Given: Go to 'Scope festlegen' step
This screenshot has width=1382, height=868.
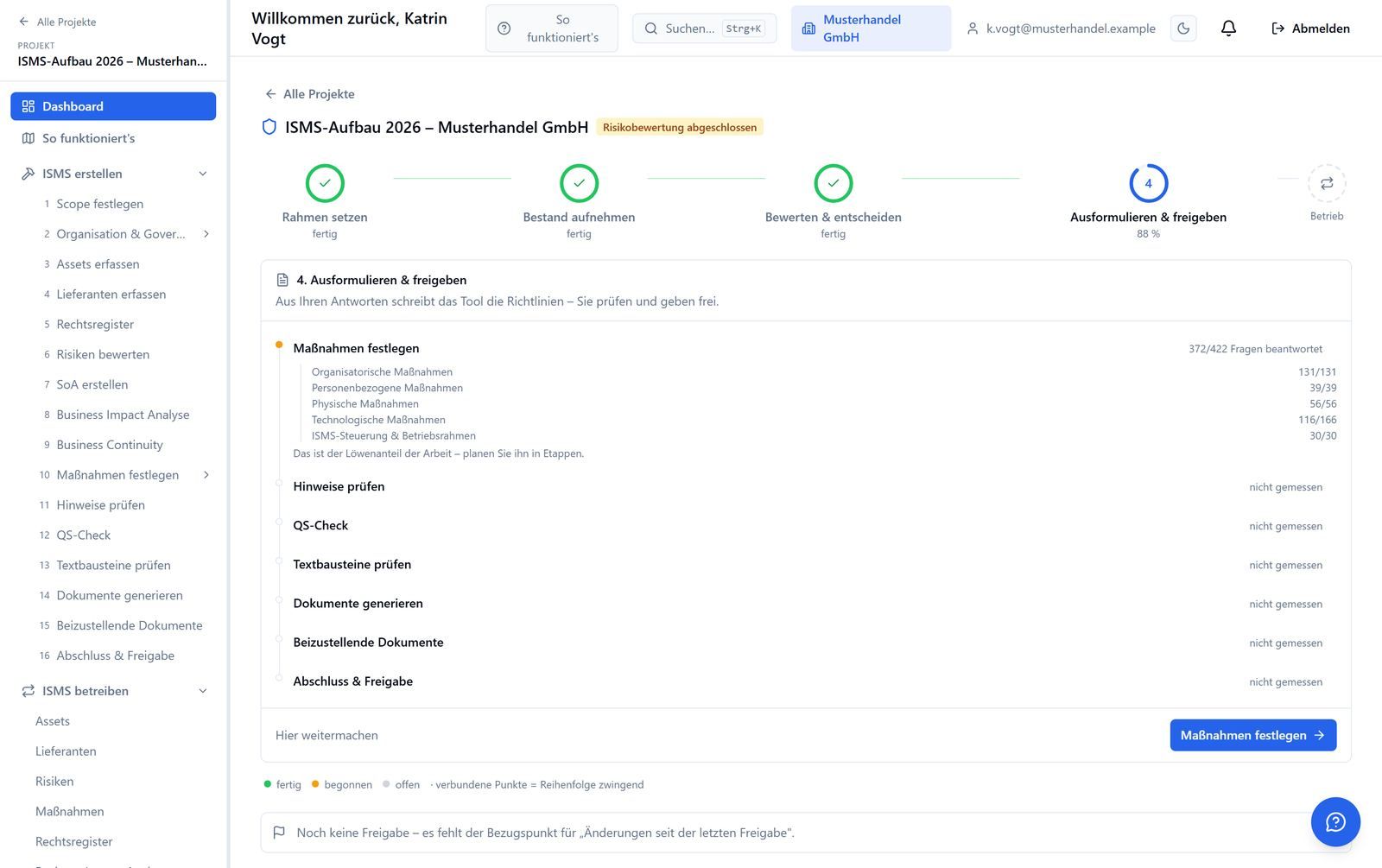Looking at the screenshot, I should click(x=124, y=204).
